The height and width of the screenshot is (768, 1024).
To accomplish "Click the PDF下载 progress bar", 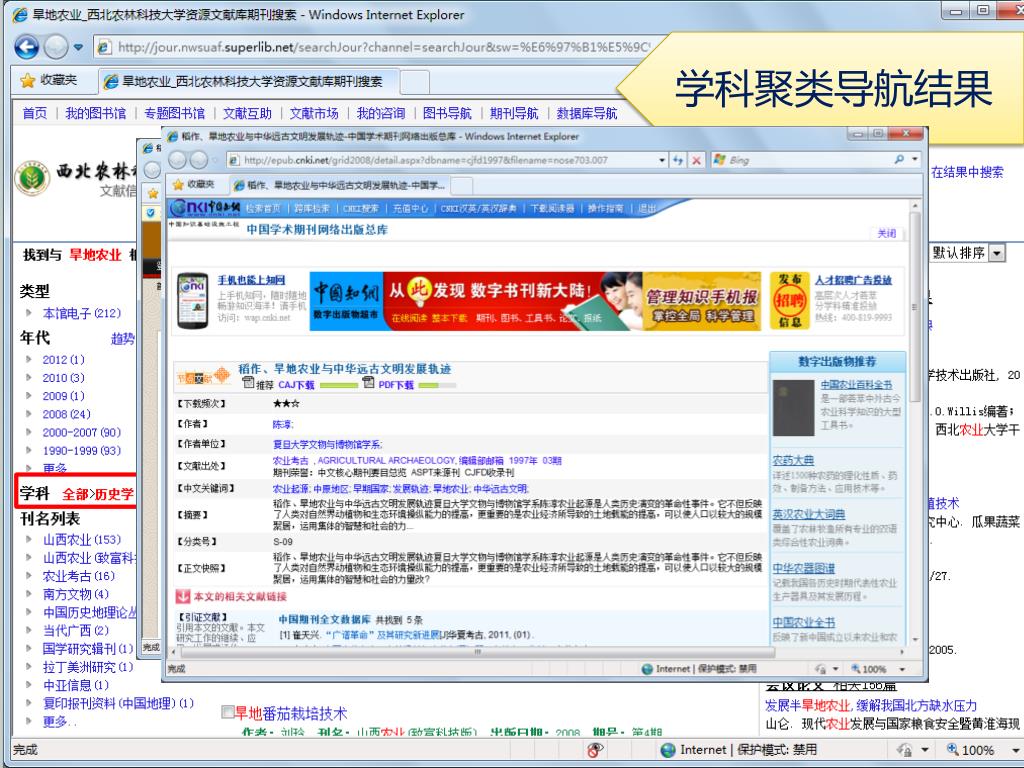I will point(437,385).
